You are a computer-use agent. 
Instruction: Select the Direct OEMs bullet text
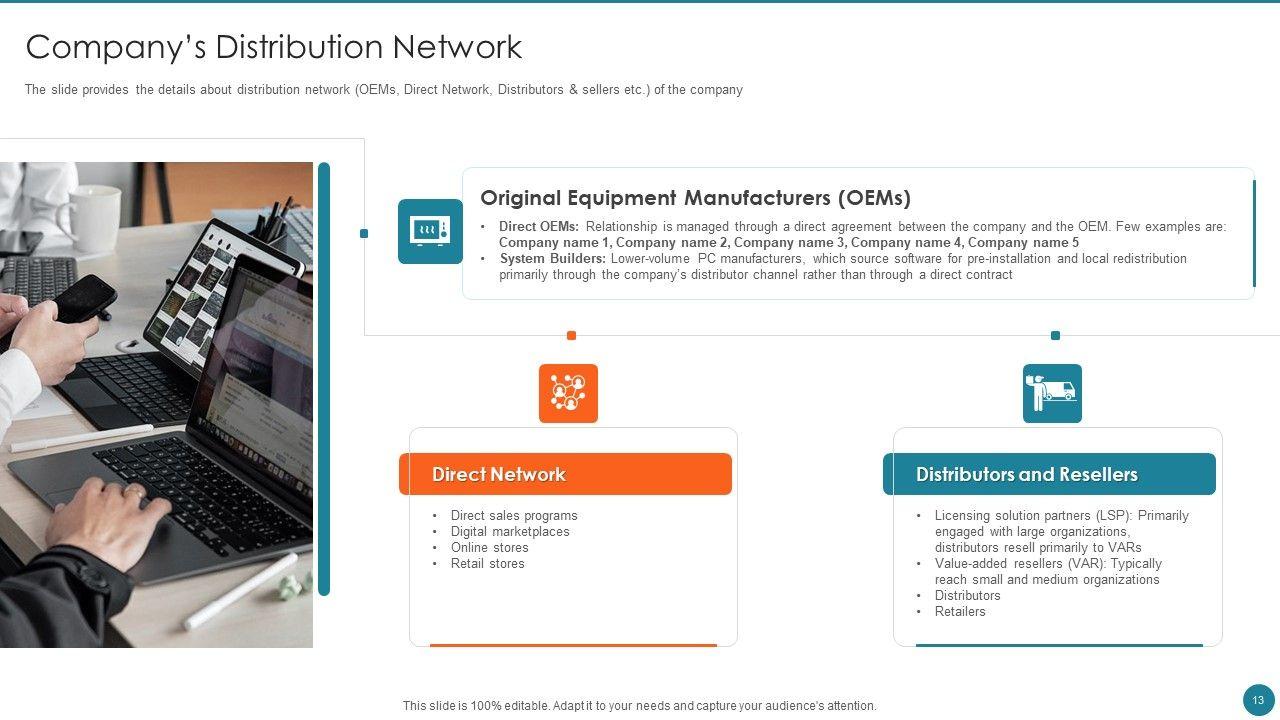862,235
